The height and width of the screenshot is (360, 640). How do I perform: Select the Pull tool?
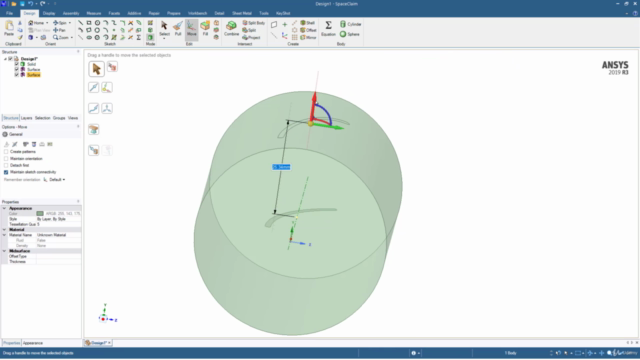pos(178,29)
